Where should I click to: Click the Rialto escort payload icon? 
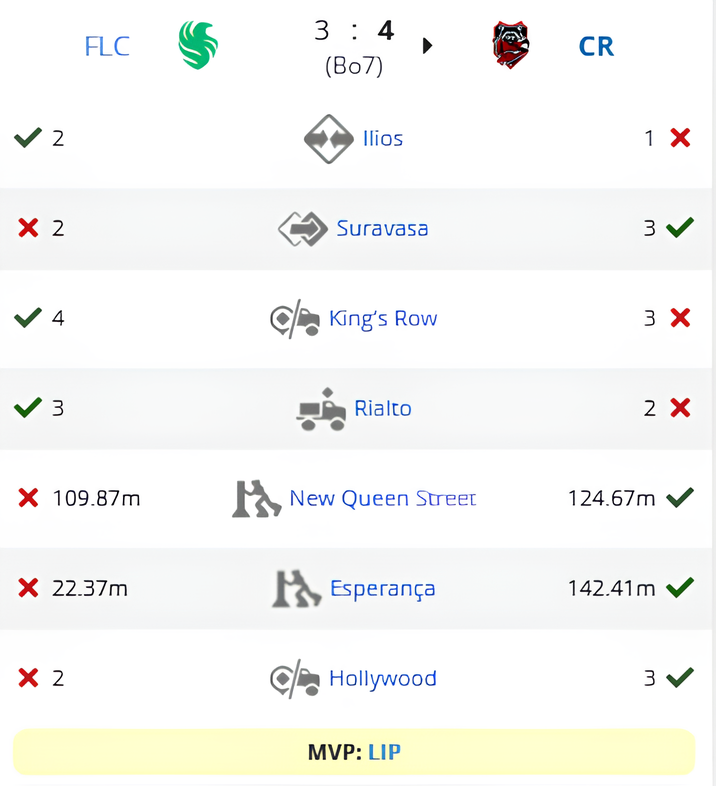coord(321,409)
